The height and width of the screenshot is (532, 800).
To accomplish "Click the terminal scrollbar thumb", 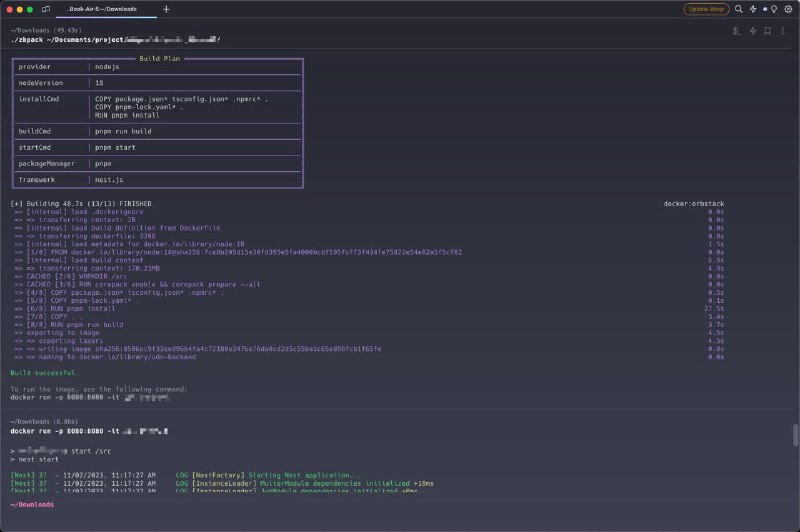I will point(796,435).
